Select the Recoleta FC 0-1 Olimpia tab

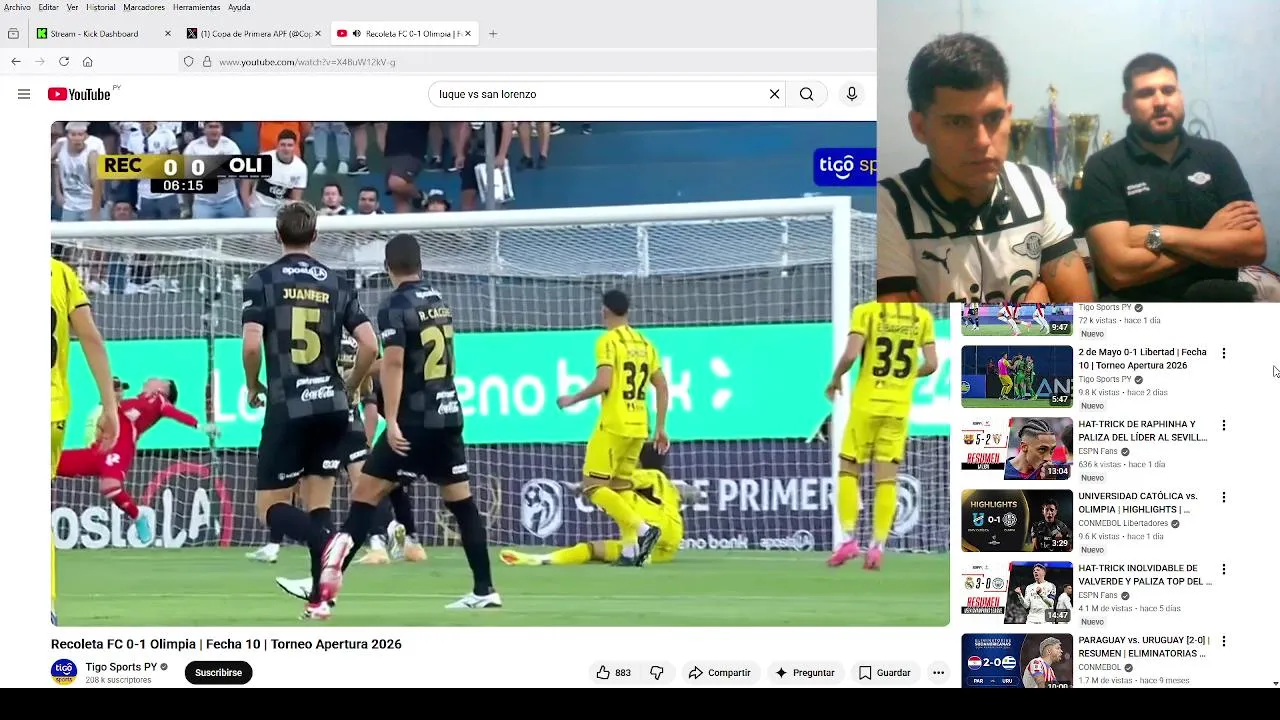point(405,33)
